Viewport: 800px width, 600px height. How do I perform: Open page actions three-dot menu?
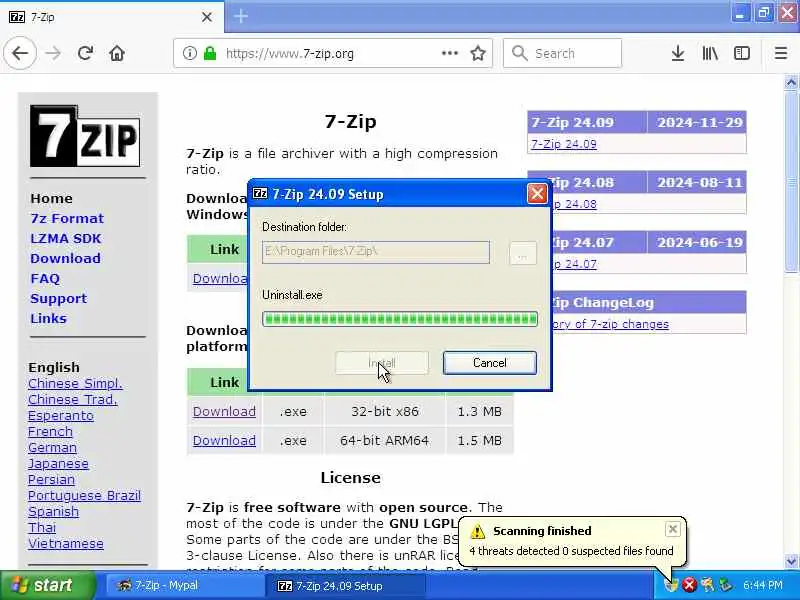point(449,53)
